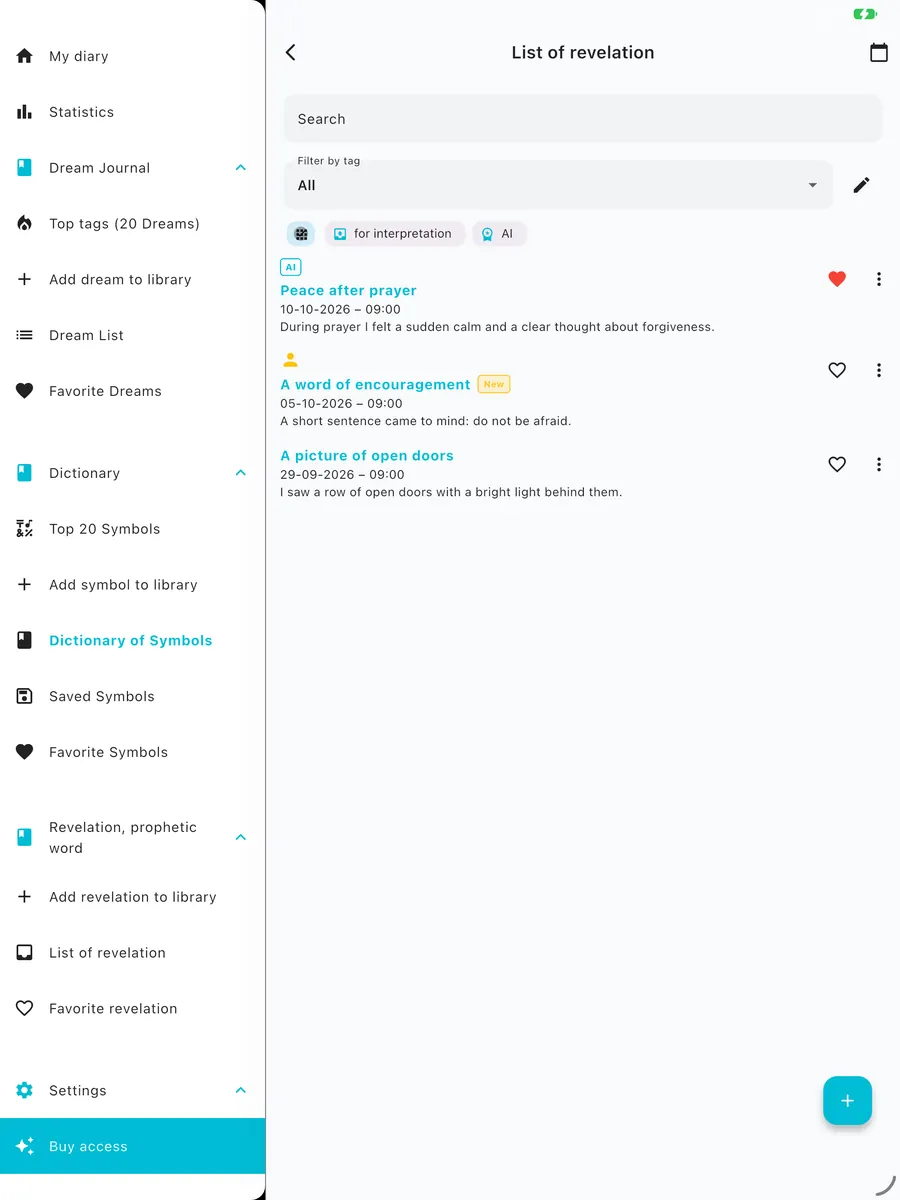
Task: Toggle the AI tag chip
Action: pos(499,234)
